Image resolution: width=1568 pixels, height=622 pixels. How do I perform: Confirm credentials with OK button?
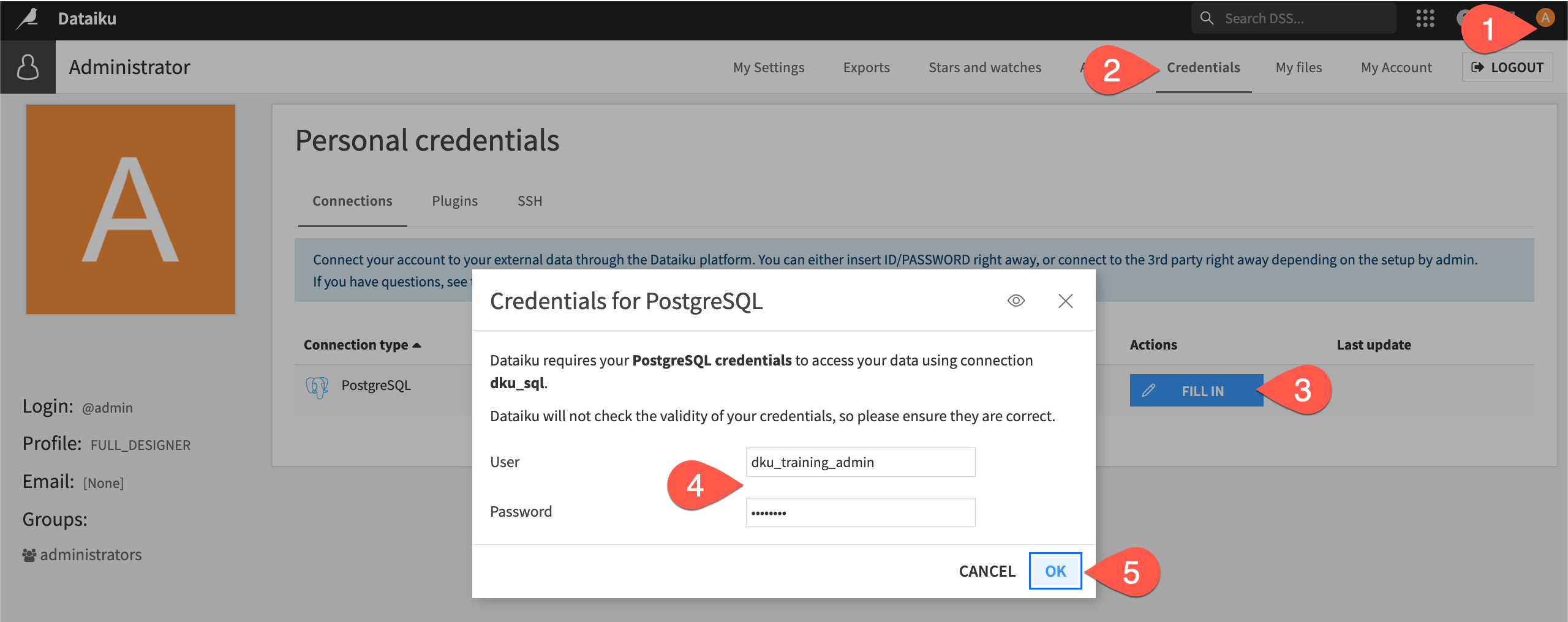pyautogui.click(x=1055, y=571)
